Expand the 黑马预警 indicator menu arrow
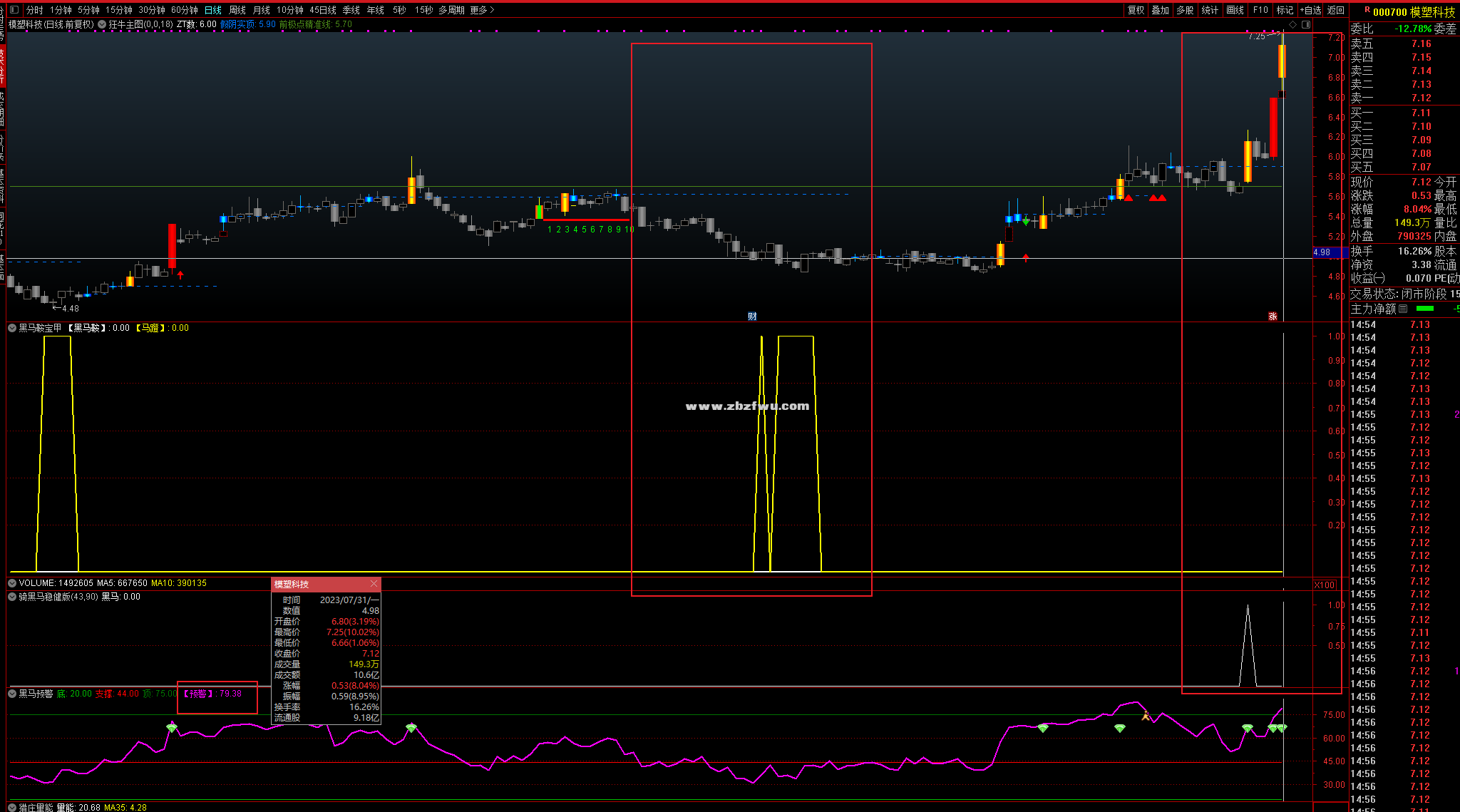This screenshot has width=1460, height=812. (12, 694)
